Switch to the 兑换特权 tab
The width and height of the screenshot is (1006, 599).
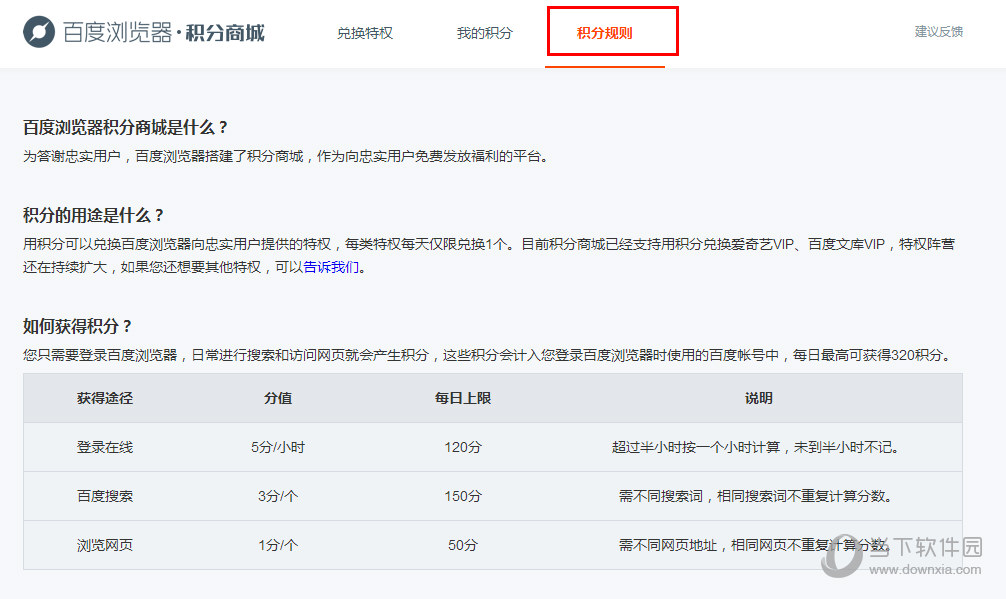pyautogui.click(x=365, y=33)
